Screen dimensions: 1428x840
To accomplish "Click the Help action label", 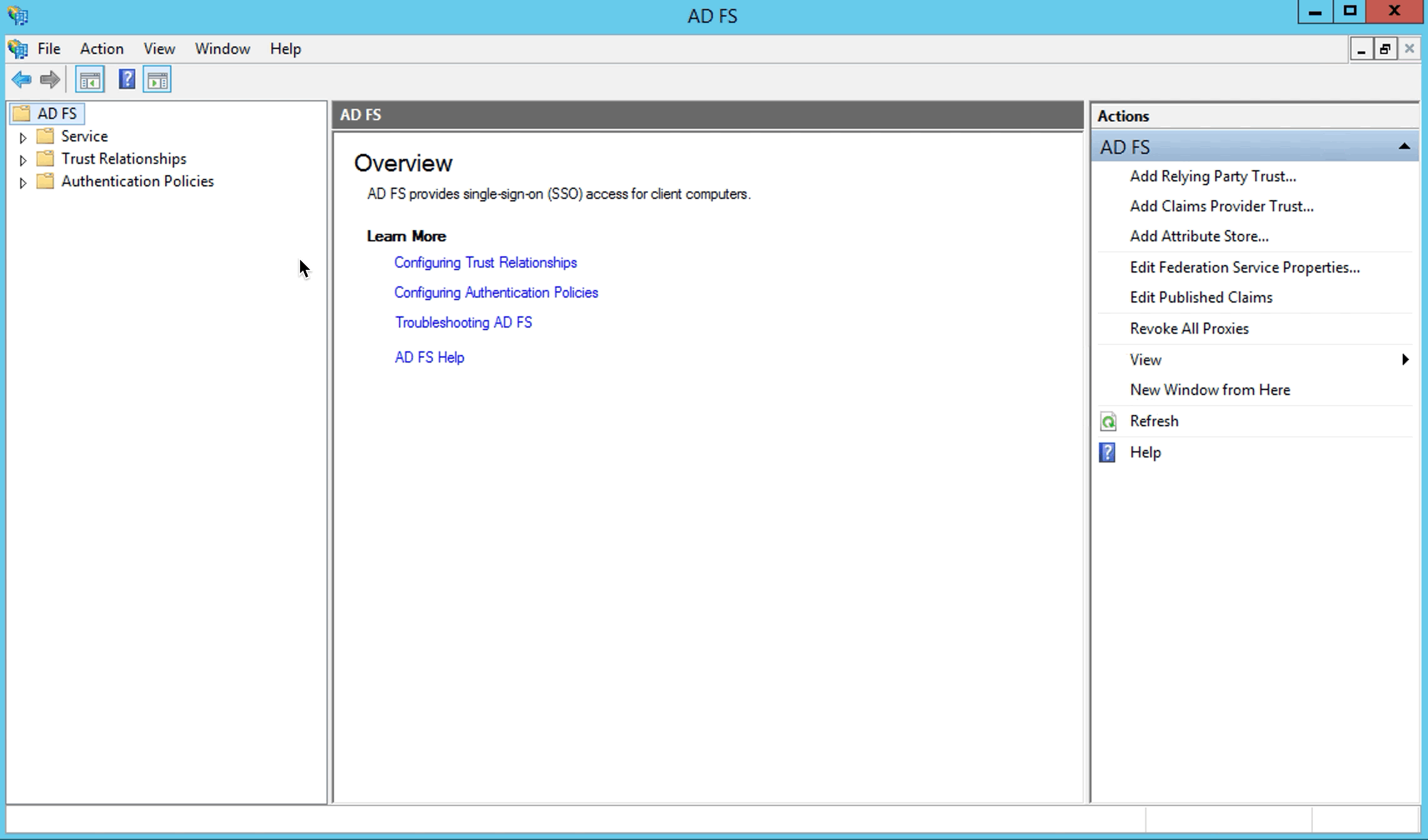I will coord(1145,452).
